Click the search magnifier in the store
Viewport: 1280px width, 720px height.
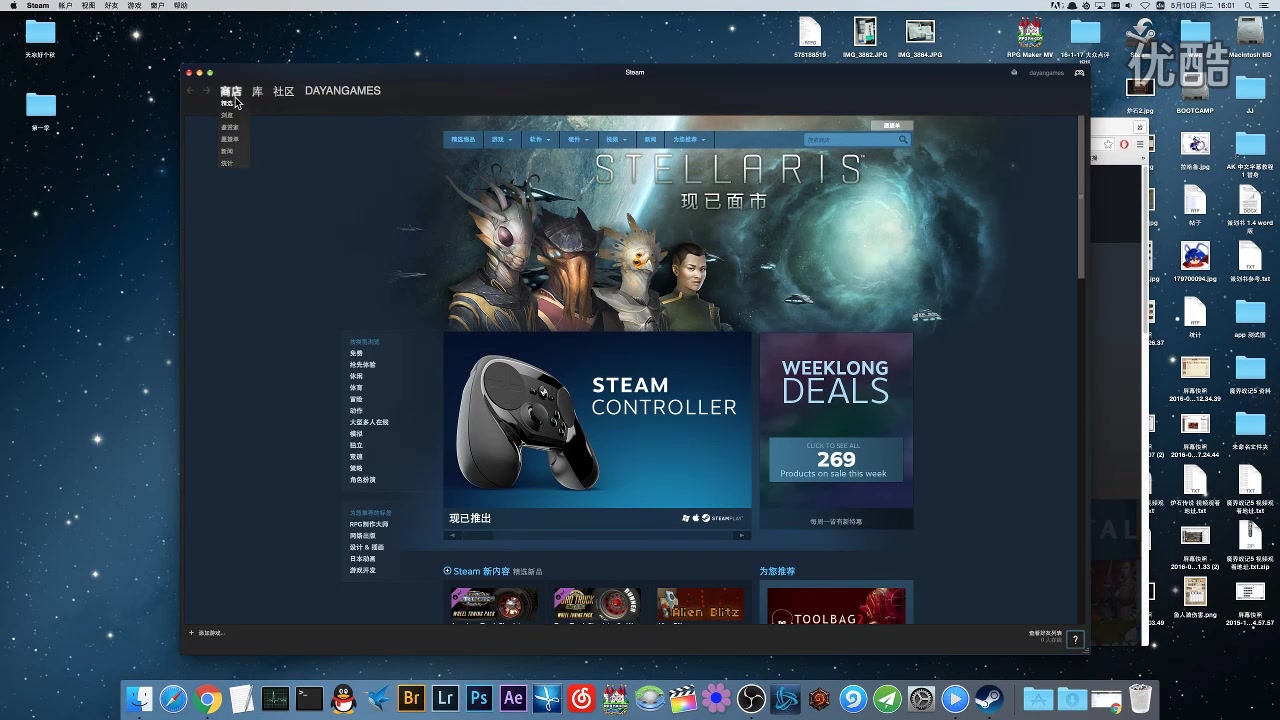point(903,140)
